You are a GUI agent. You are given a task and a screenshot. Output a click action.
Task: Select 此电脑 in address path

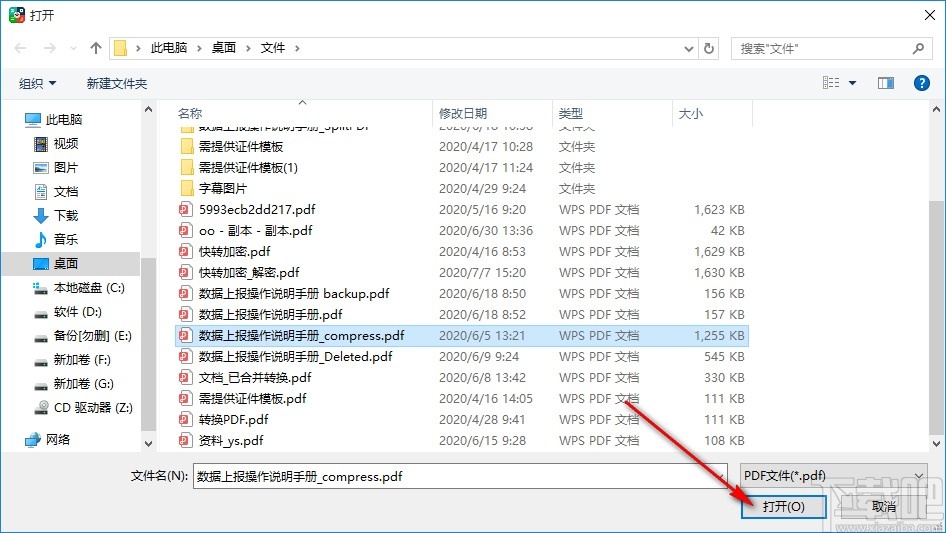169,48
